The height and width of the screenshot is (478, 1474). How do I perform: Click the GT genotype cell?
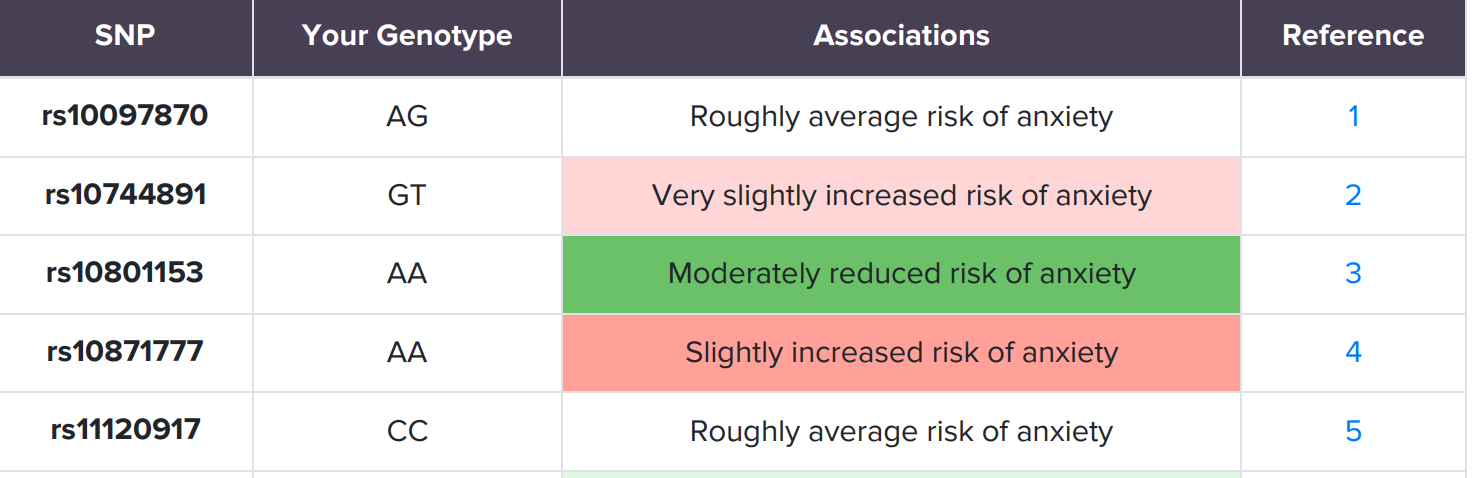(407, 195)
